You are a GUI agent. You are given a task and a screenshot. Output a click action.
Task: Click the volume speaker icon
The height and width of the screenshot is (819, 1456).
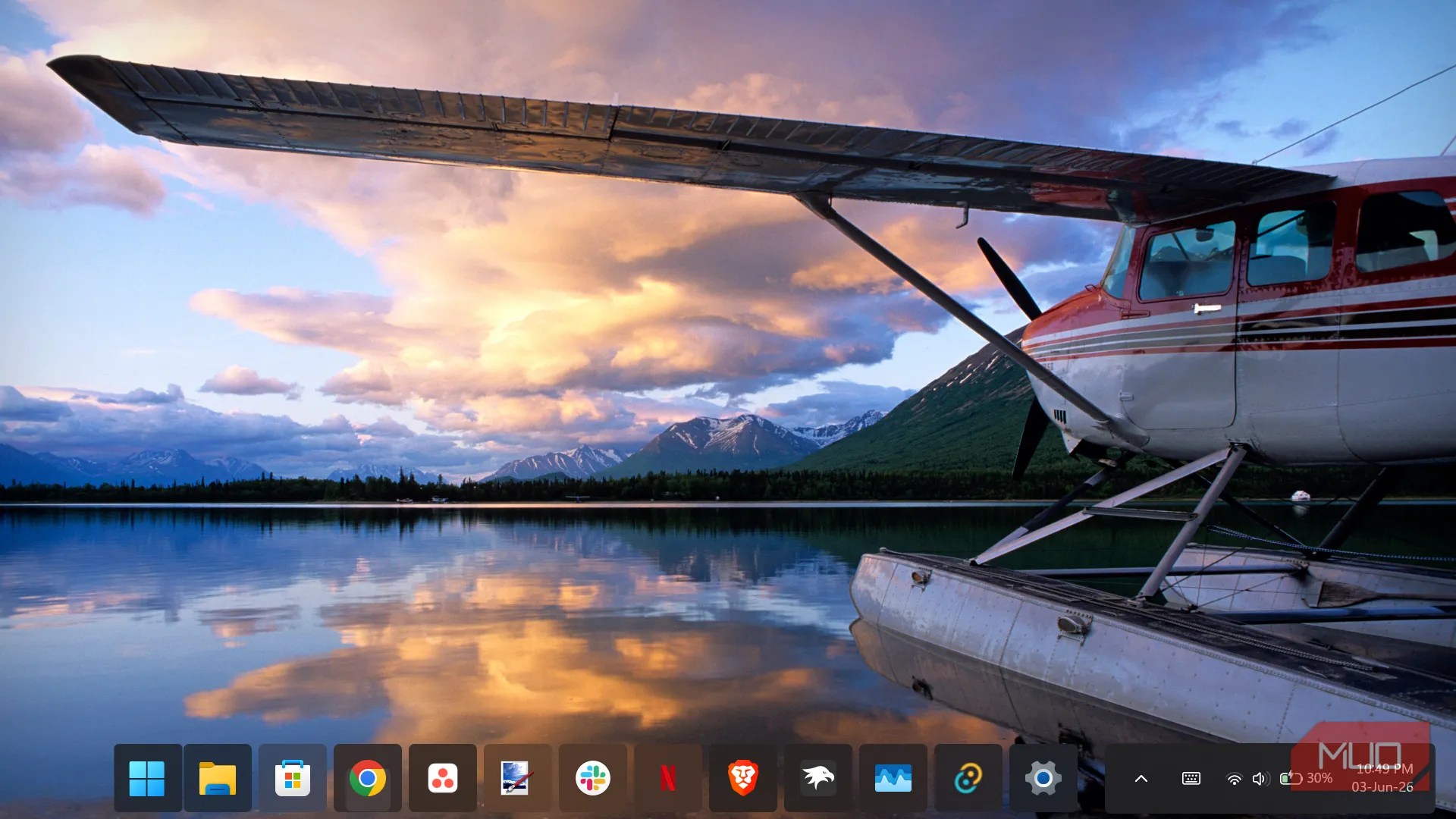tap(1261, 779)
